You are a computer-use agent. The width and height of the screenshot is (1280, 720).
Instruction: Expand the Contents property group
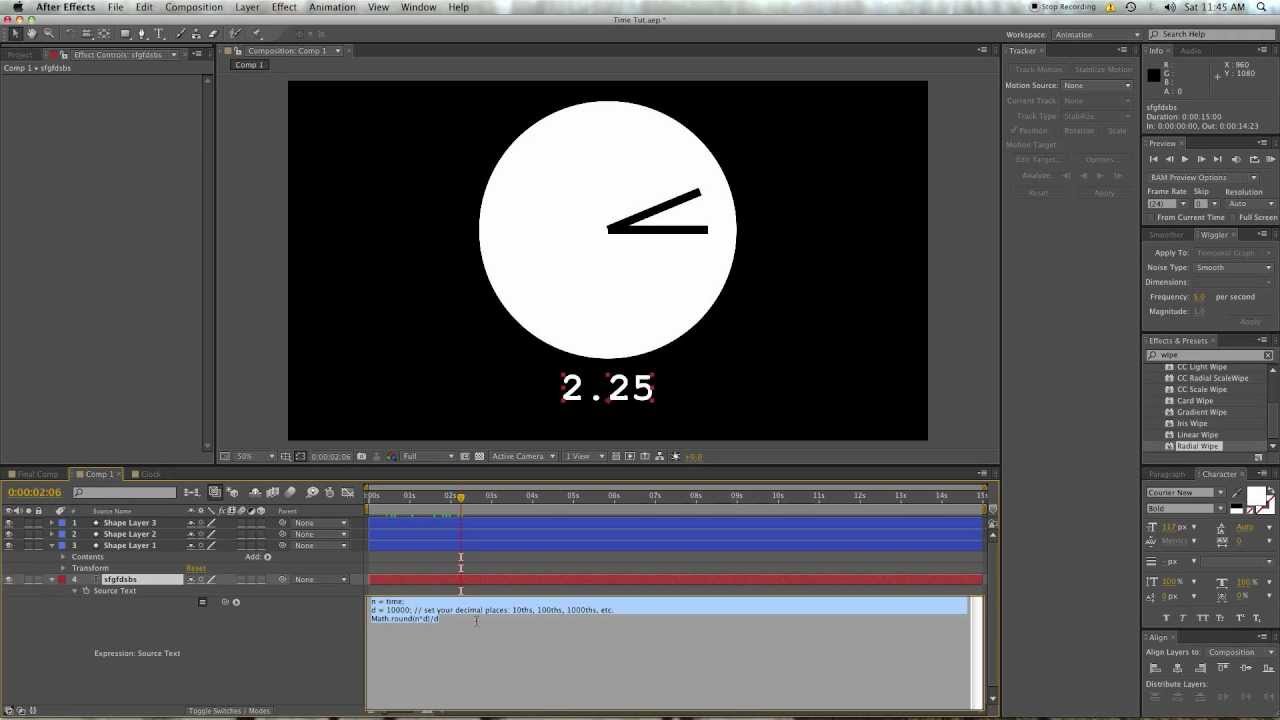[63, 557]
